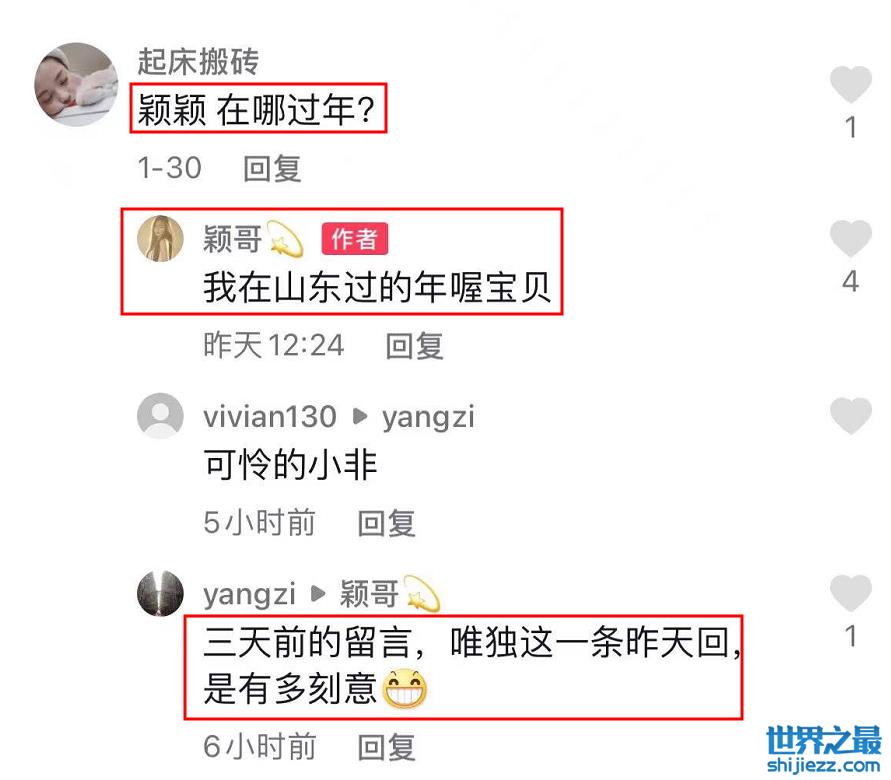891x780 pixels.
Task: Select the comment text 颖颖 在哪过年?
Action: click(x=257, y=109)
